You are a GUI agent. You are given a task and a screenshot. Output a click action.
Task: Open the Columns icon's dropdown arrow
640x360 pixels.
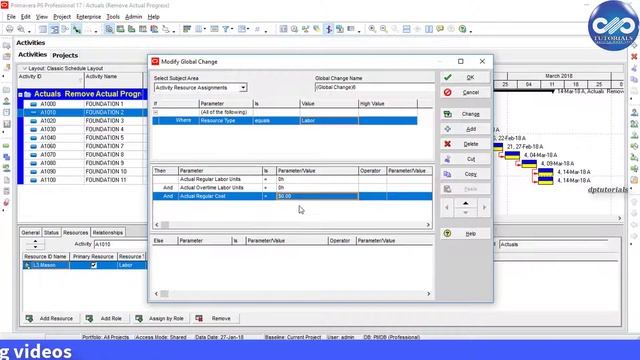tap(204, 29)
